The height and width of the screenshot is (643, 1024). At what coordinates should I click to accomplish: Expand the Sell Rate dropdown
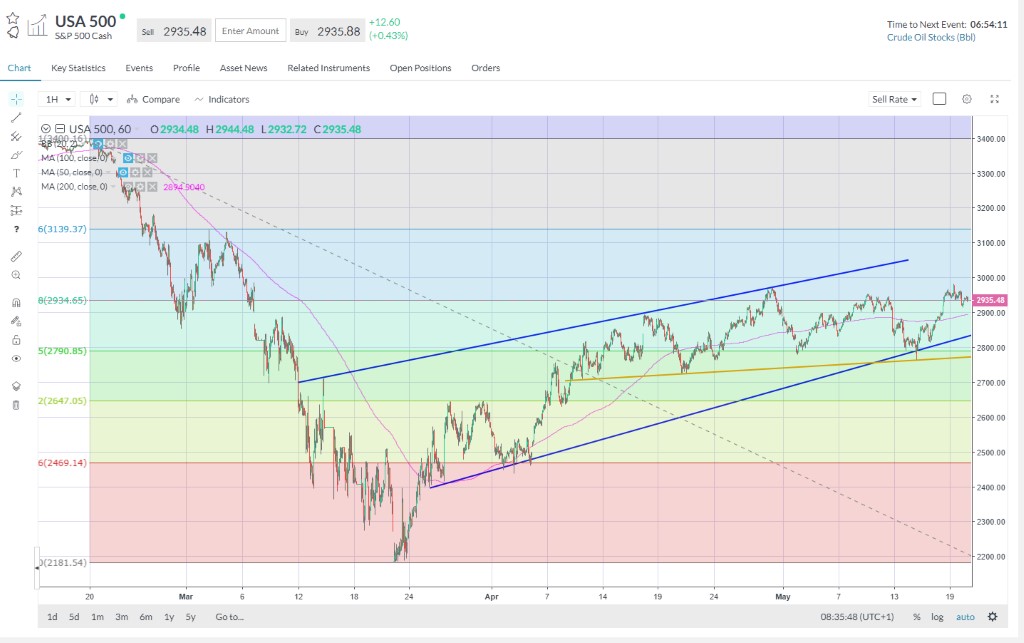coord(894,99)
